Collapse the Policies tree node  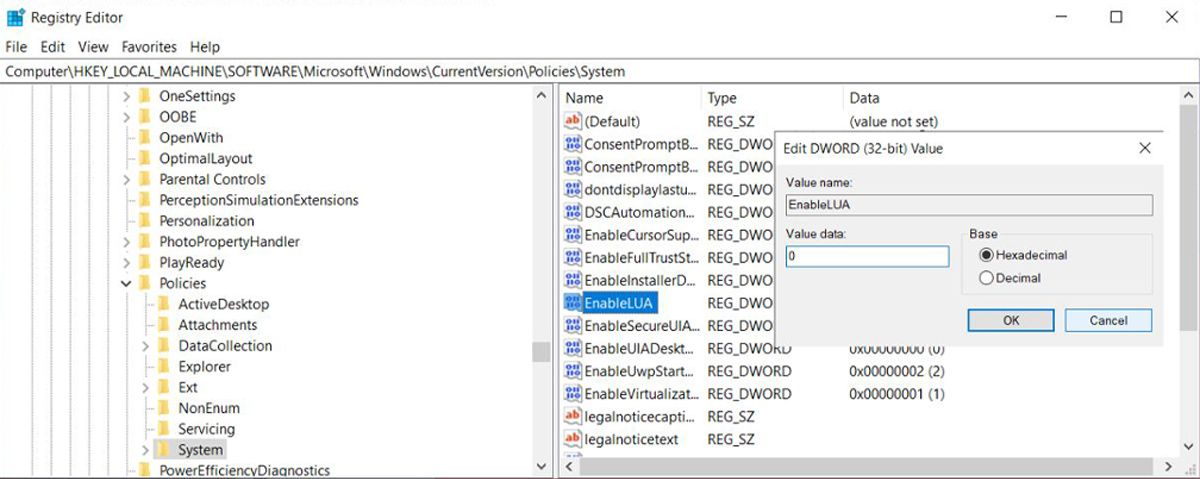tap(126, 283)
